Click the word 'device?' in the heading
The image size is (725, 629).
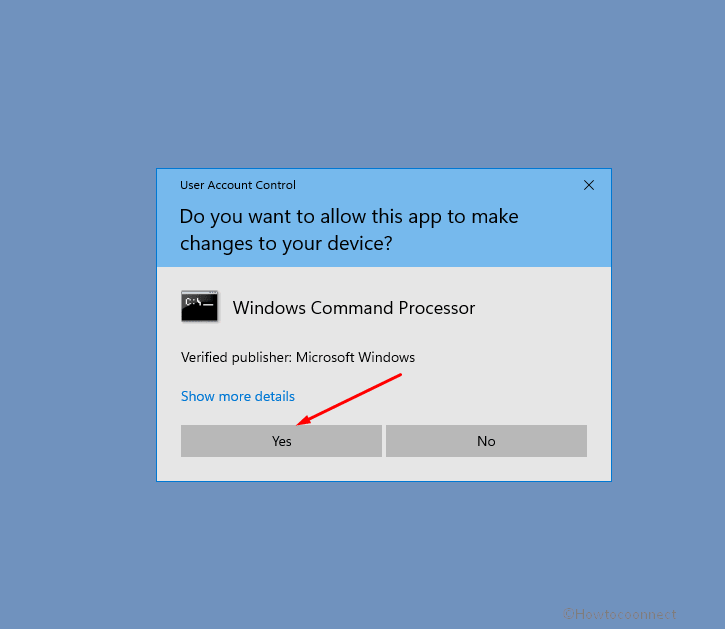pyautogui.click(x=360, y=243)
